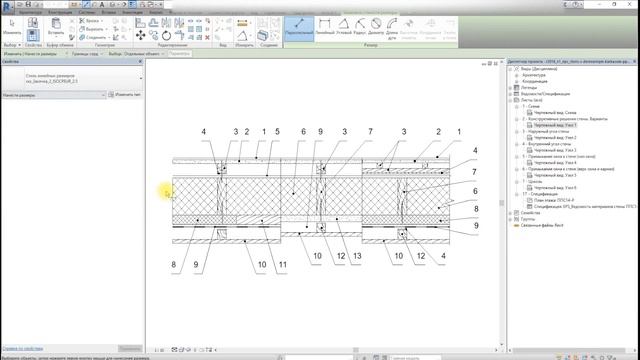Viewport: 640px width, 360px height.
Task: Open the Конструкция ribbon tab
Action: click(x=60, y=12)
